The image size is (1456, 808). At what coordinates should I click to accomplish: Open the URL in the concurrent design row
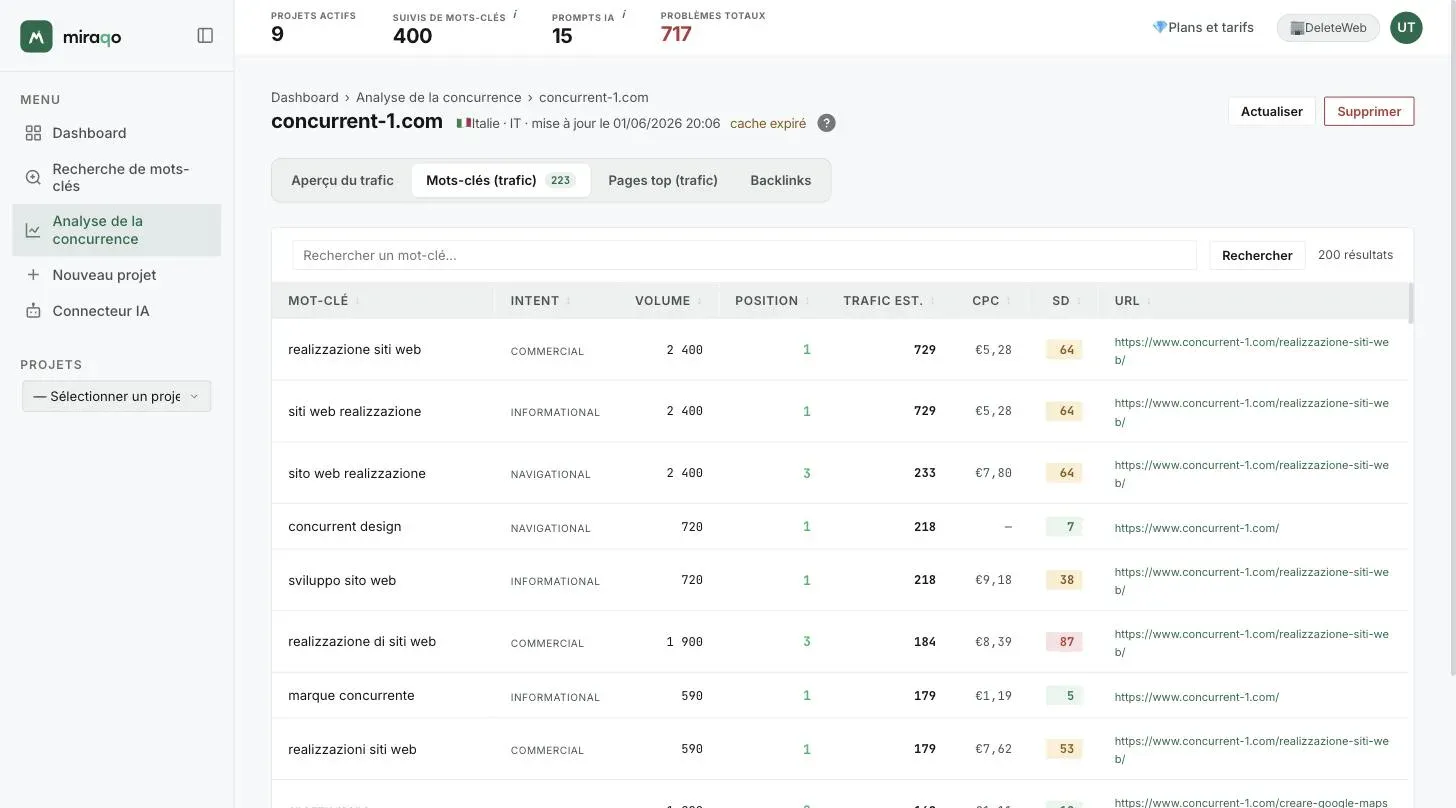pos(1197,527)
